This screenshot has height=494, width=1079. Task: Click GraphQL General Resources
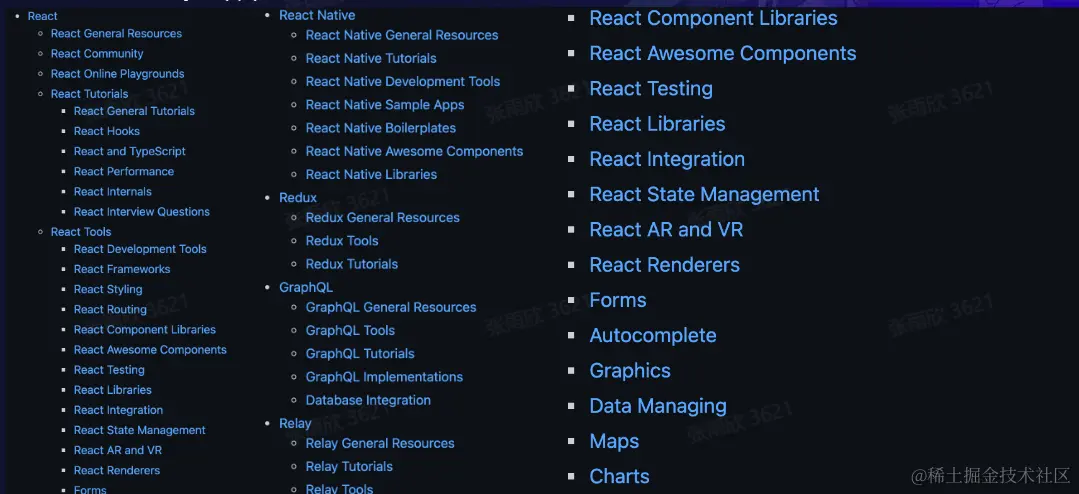pos(391,308)
